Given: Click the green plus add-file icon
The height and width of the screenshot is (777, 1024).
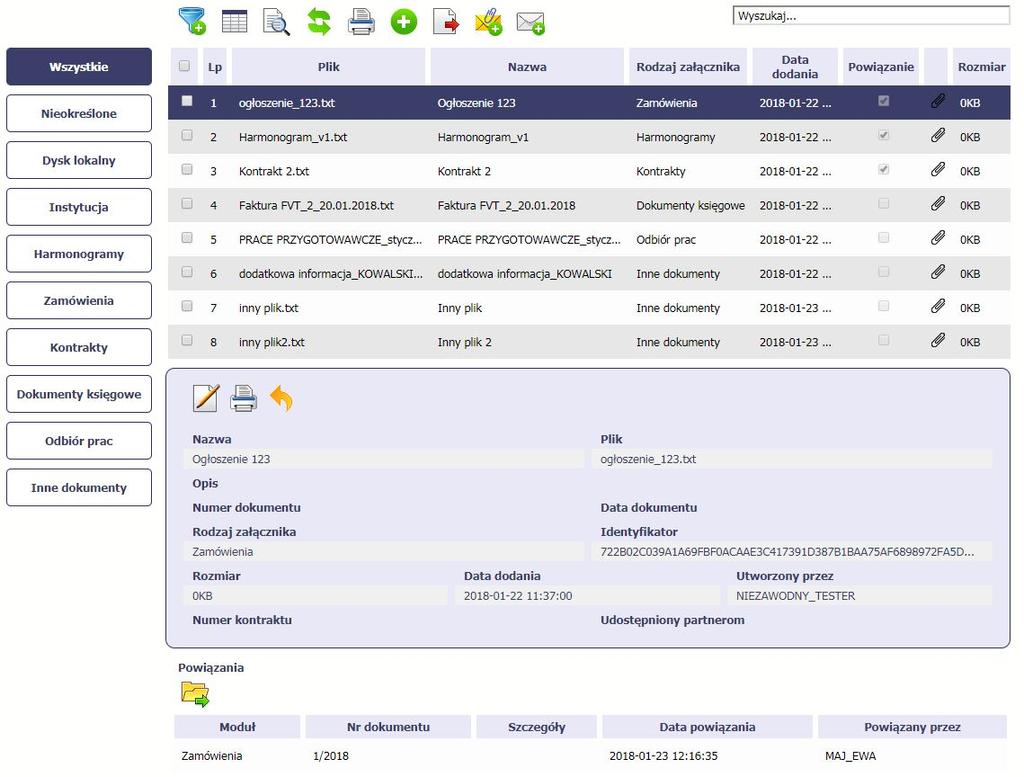Looking at the screenshot, I should (404, 22).
